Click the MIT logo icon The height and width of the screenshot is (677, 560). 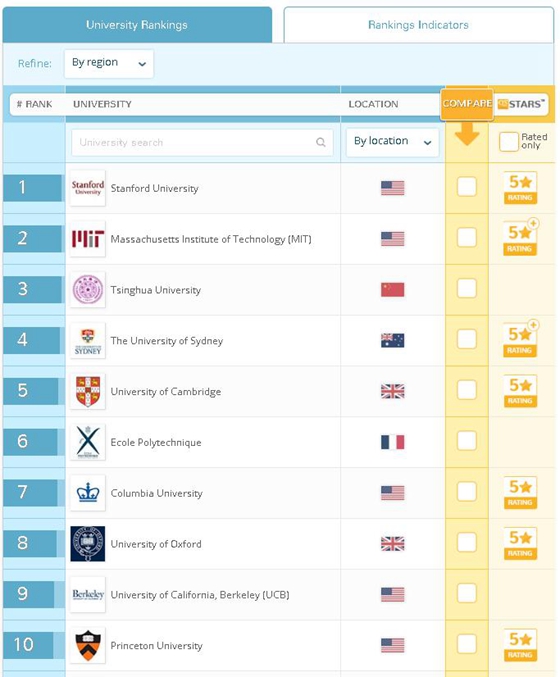click(x=88, y=239)
